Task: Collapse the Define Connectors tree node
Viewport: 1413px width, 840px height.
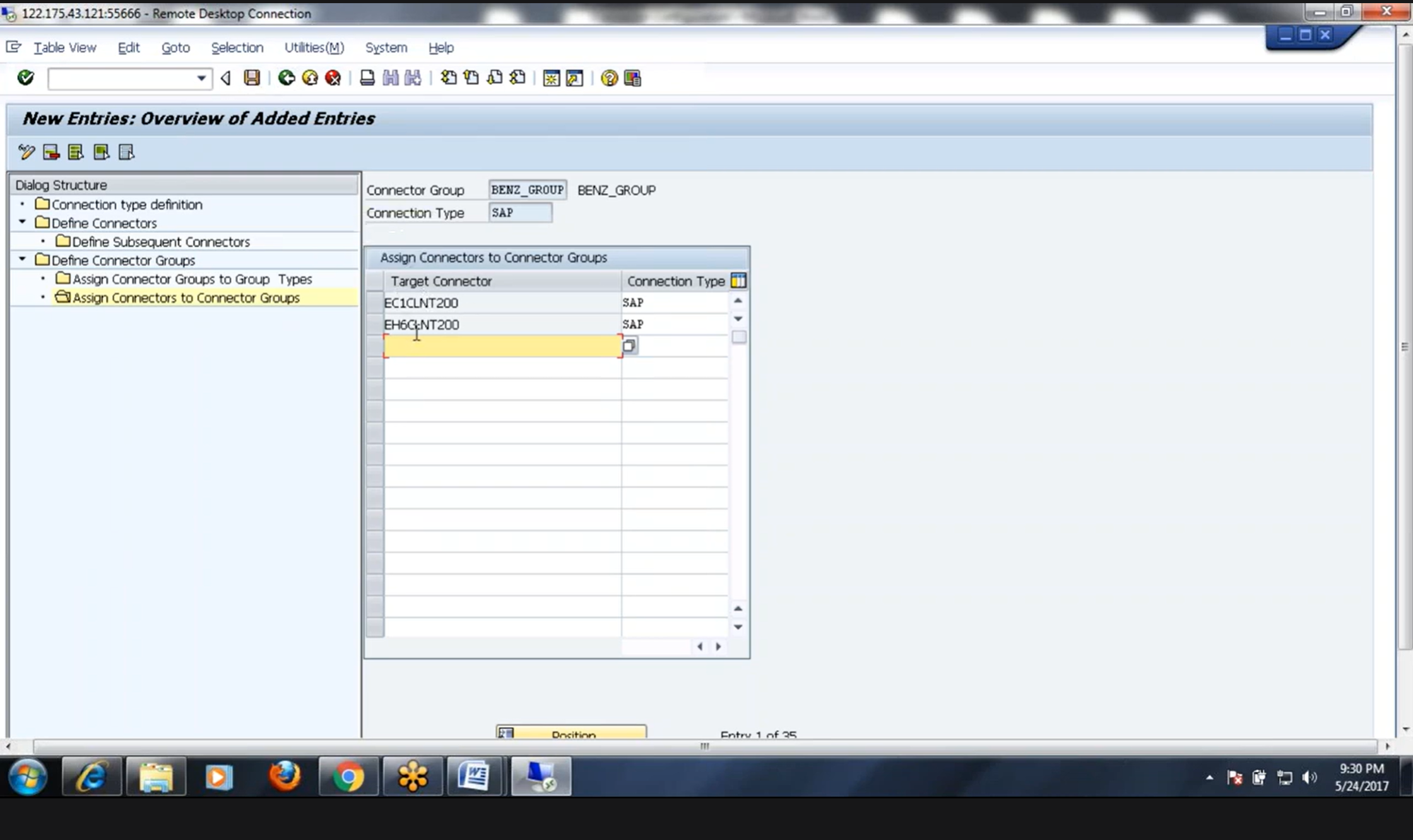Action: (23, 222)
